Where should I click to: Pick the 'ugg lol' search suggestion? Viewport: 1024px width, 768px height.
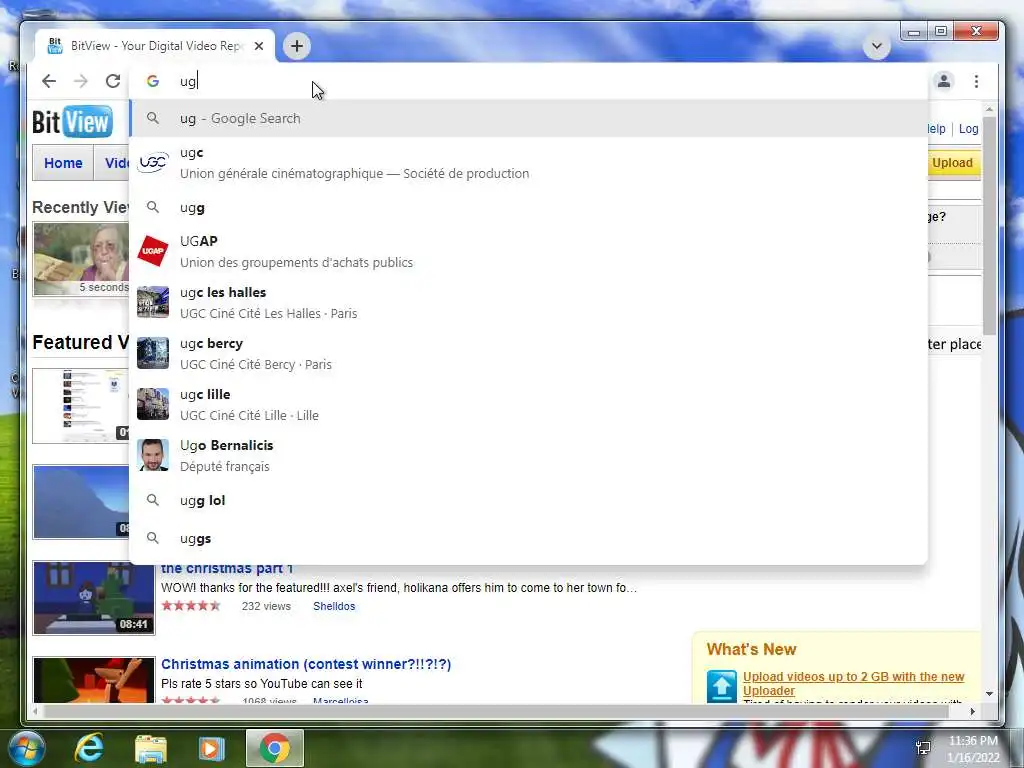coord(528,500)
